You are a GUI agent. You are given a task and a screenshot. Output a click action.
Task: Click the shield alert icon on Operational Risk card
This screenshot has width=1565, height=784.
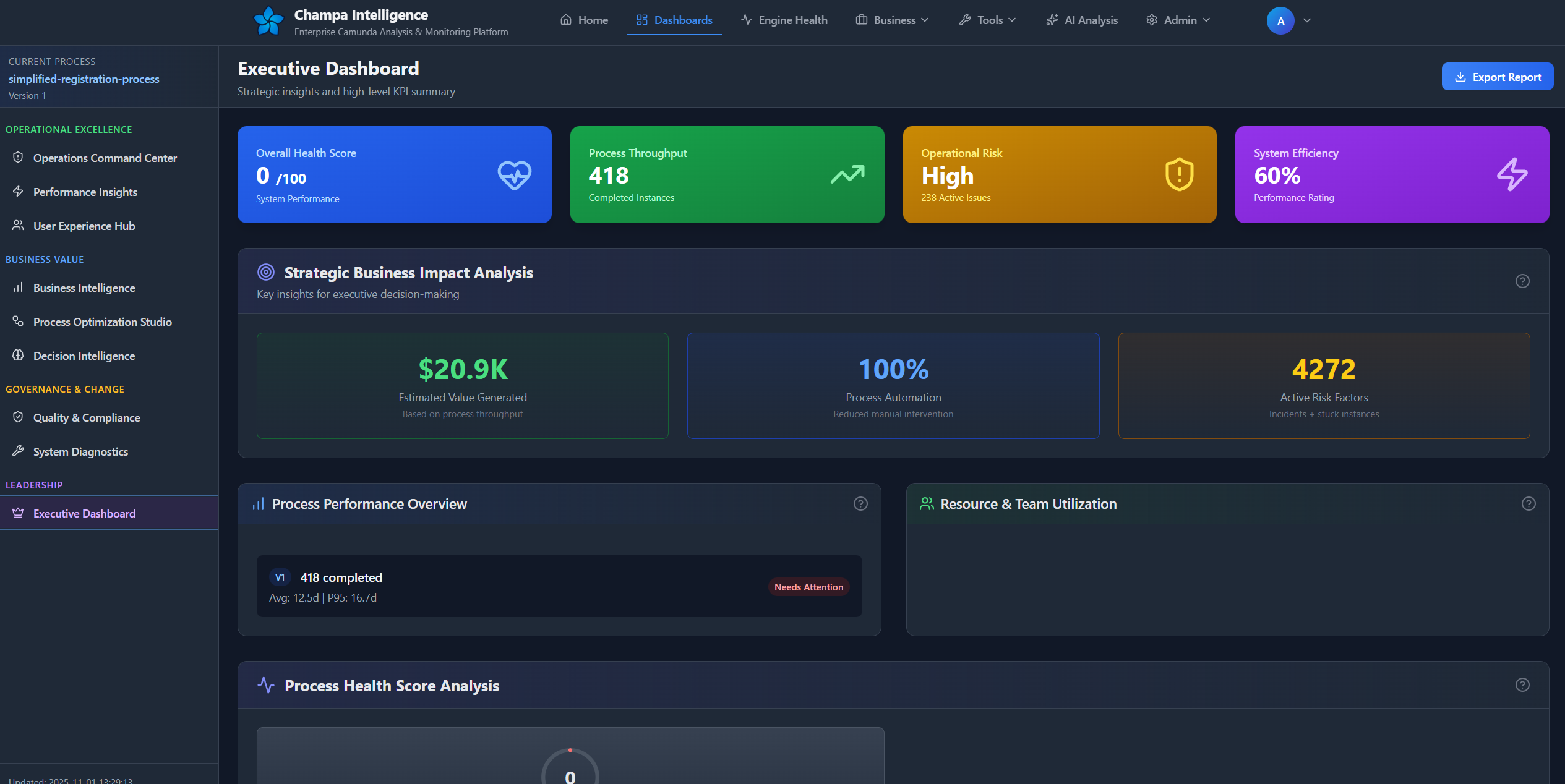[1179, 174]
